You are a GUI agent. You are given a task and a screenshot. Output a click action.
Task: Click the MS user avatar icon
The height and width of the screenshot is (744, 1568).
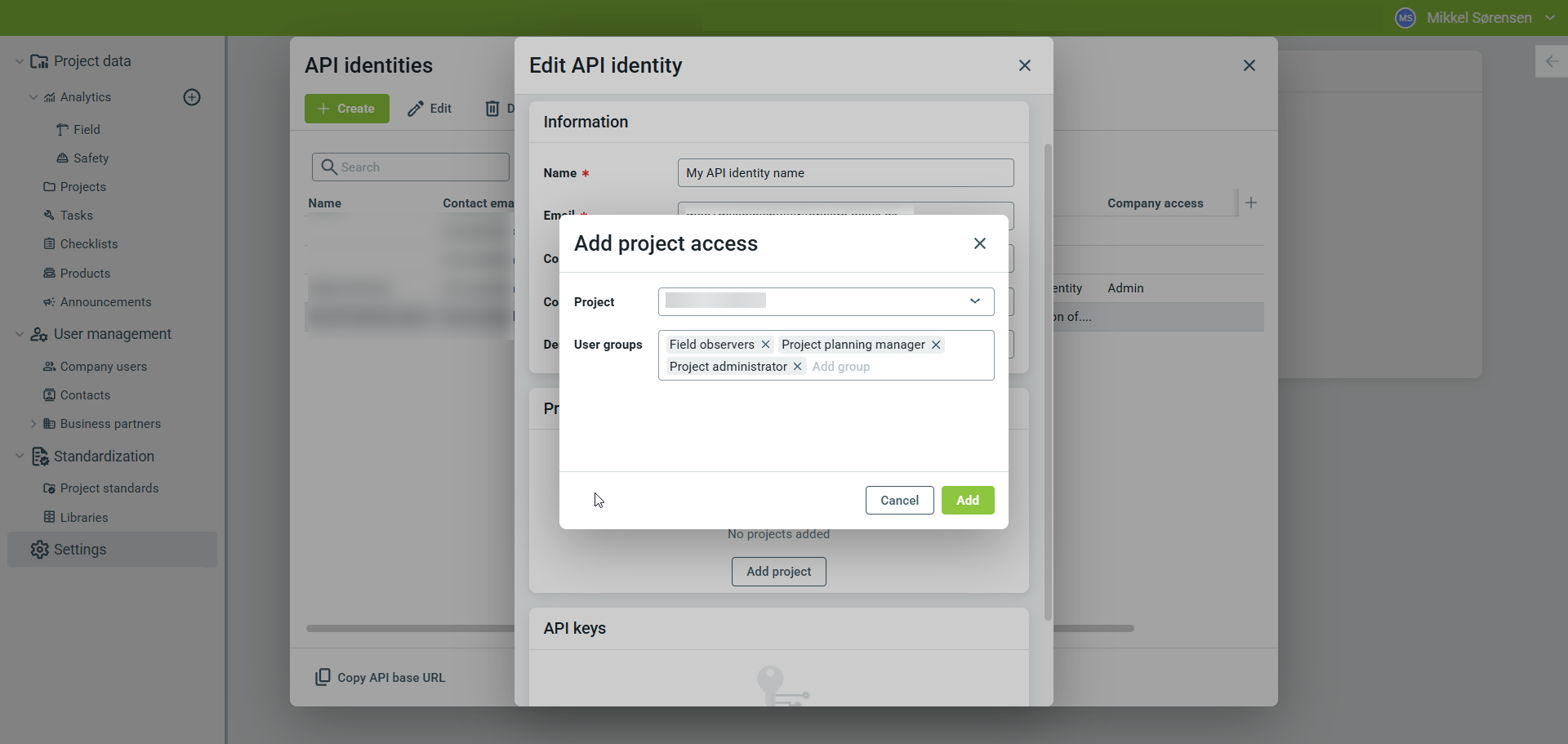pyautogui.click(x=1405, y=18)
